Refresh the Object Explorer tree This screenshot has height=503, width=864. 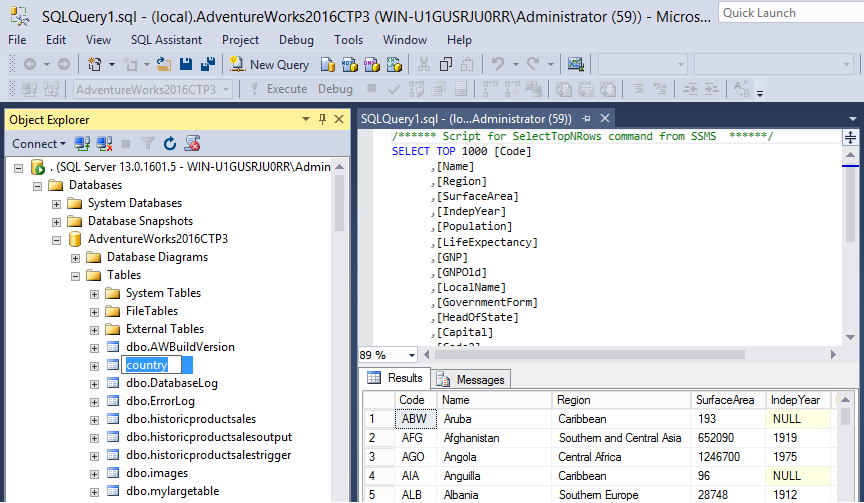tap(170, 144)
